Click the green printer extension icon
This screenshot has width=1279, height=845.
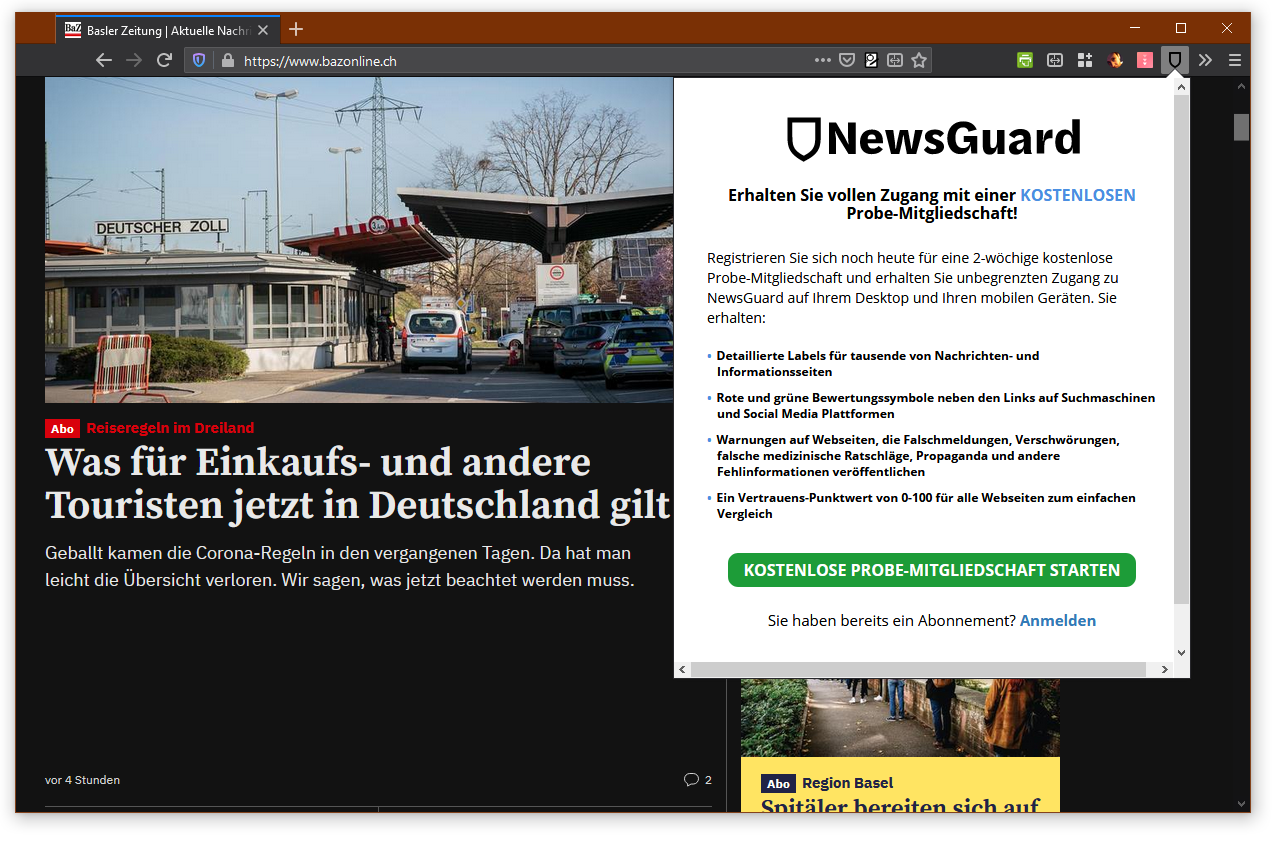click(x=1025, y=60)
